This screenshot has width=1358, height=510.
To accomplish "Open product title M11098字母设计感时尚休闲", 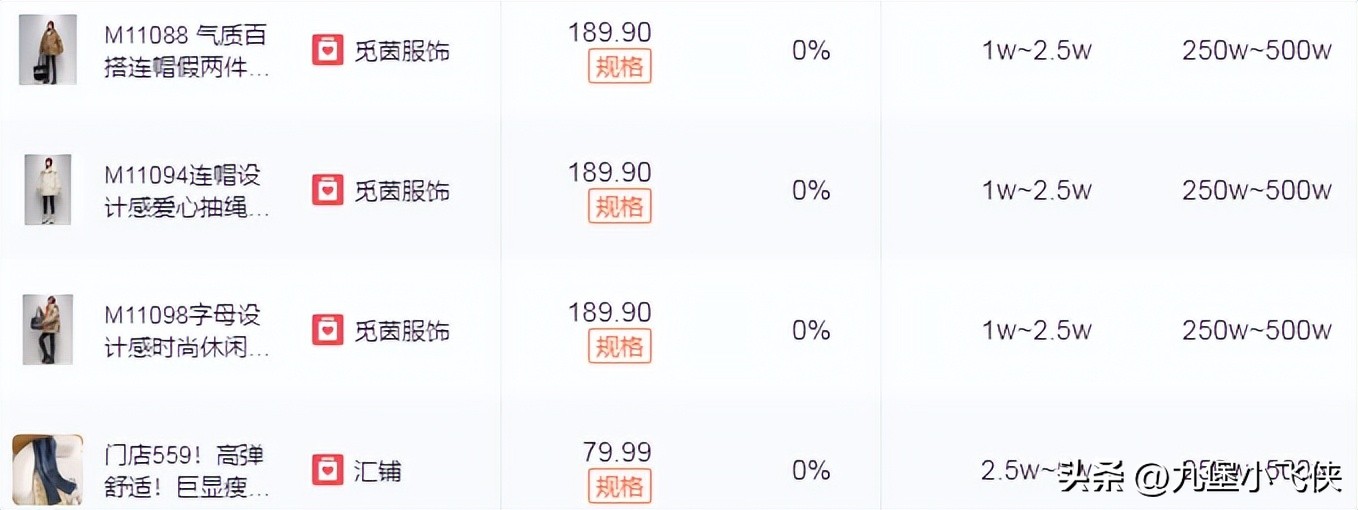I will [x=187, y=332].
